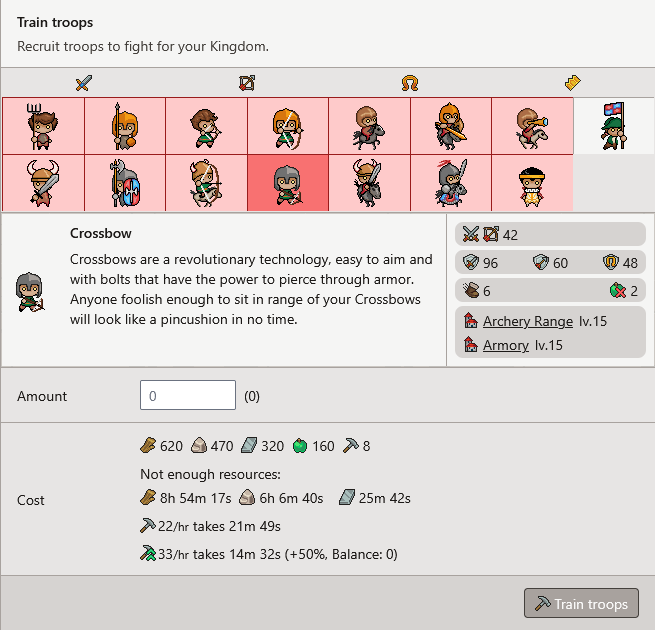Select the flag bearer troop
Image resolution: width=655 pixels, height=630 pixels.
[614, 126]
